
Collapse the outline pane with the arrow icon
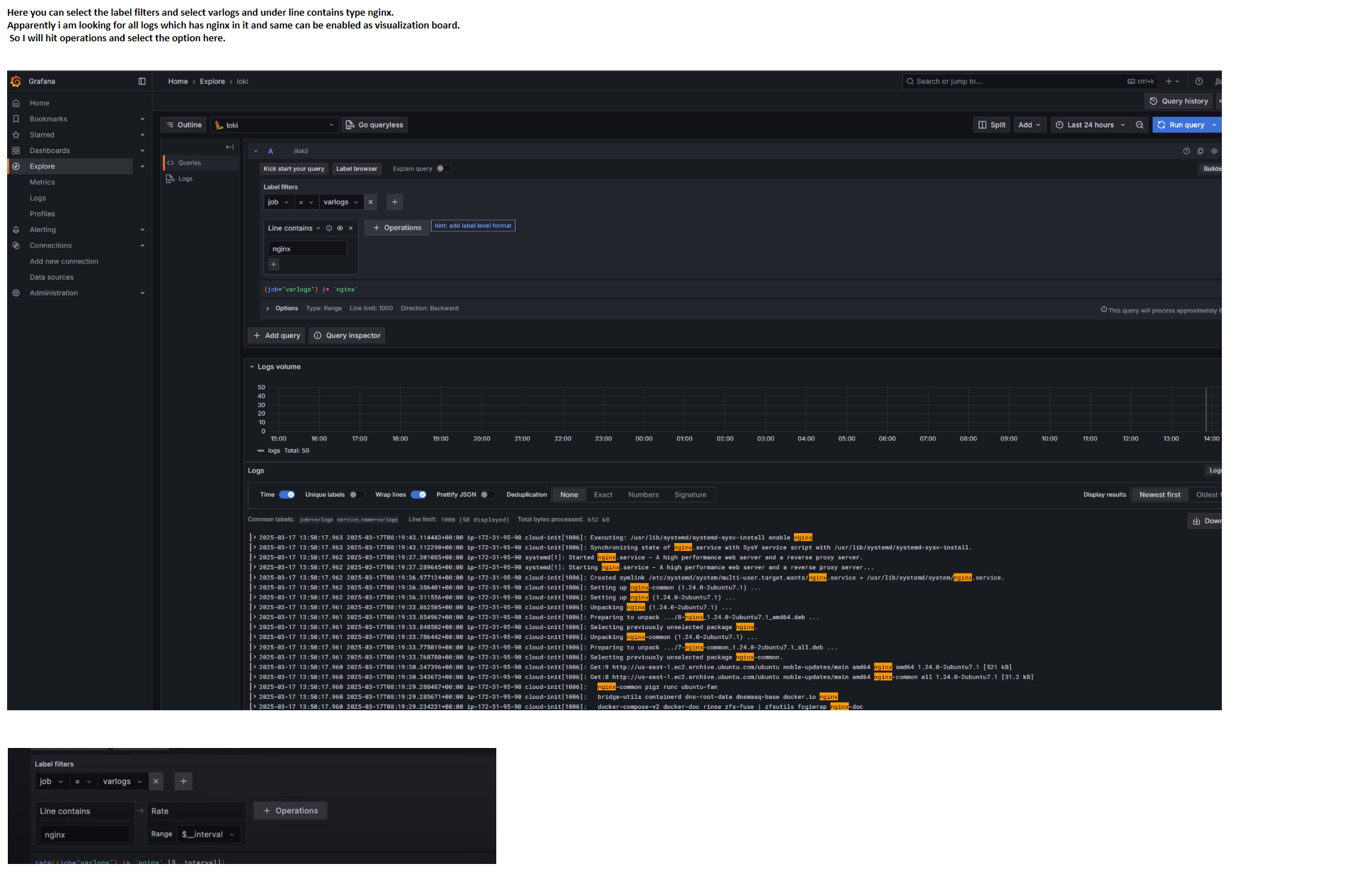(x=229, y=147)
